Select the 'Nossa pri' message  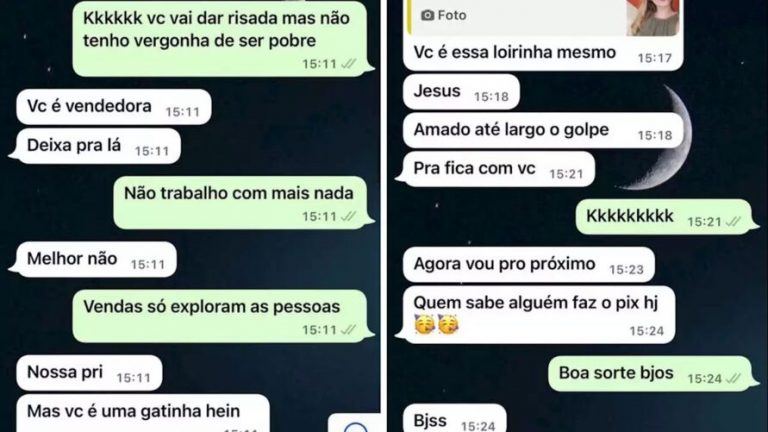[x=89, y=373]
